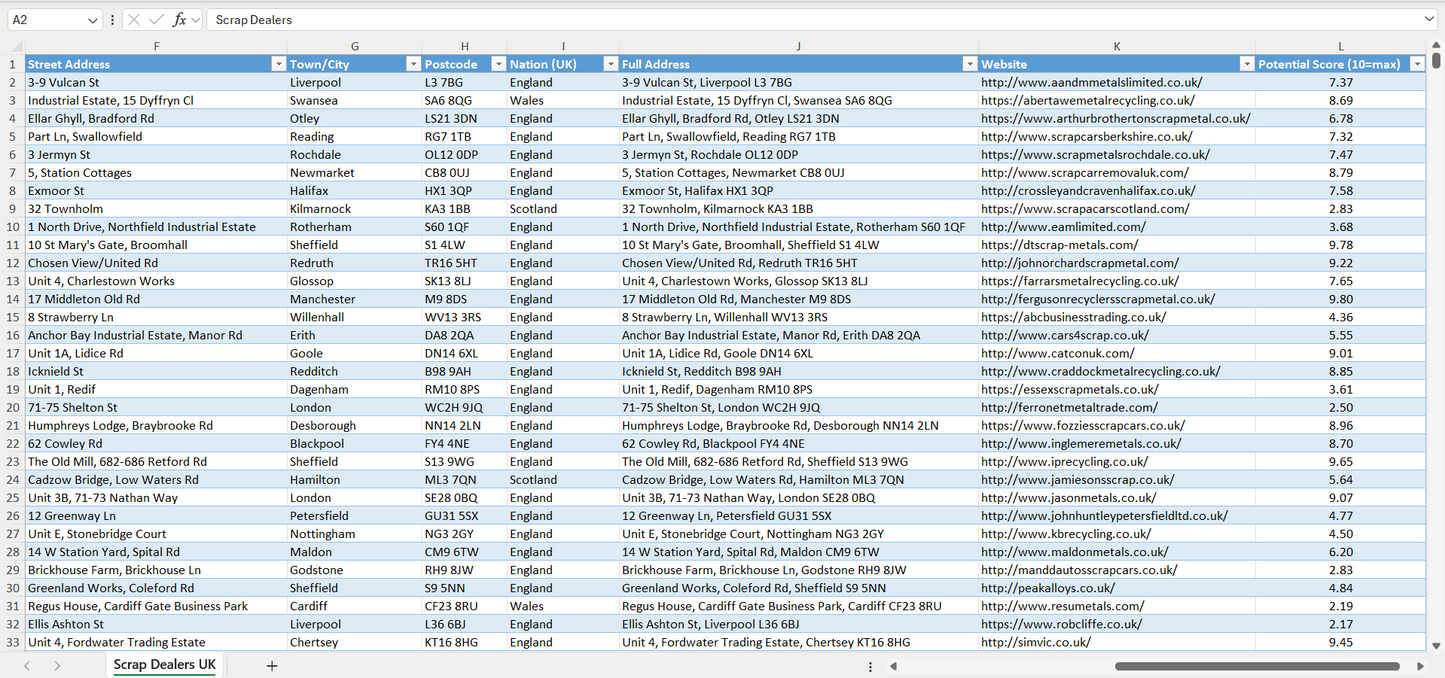Open Insert Function via the fx icon
1445x678 pixels.
click(180, 19)
